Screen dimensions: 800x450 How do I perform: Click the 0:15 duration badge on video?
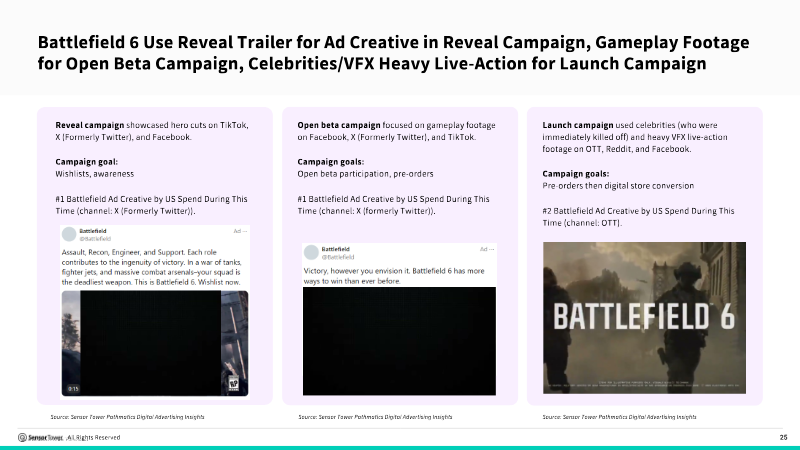tap(73, 389)
